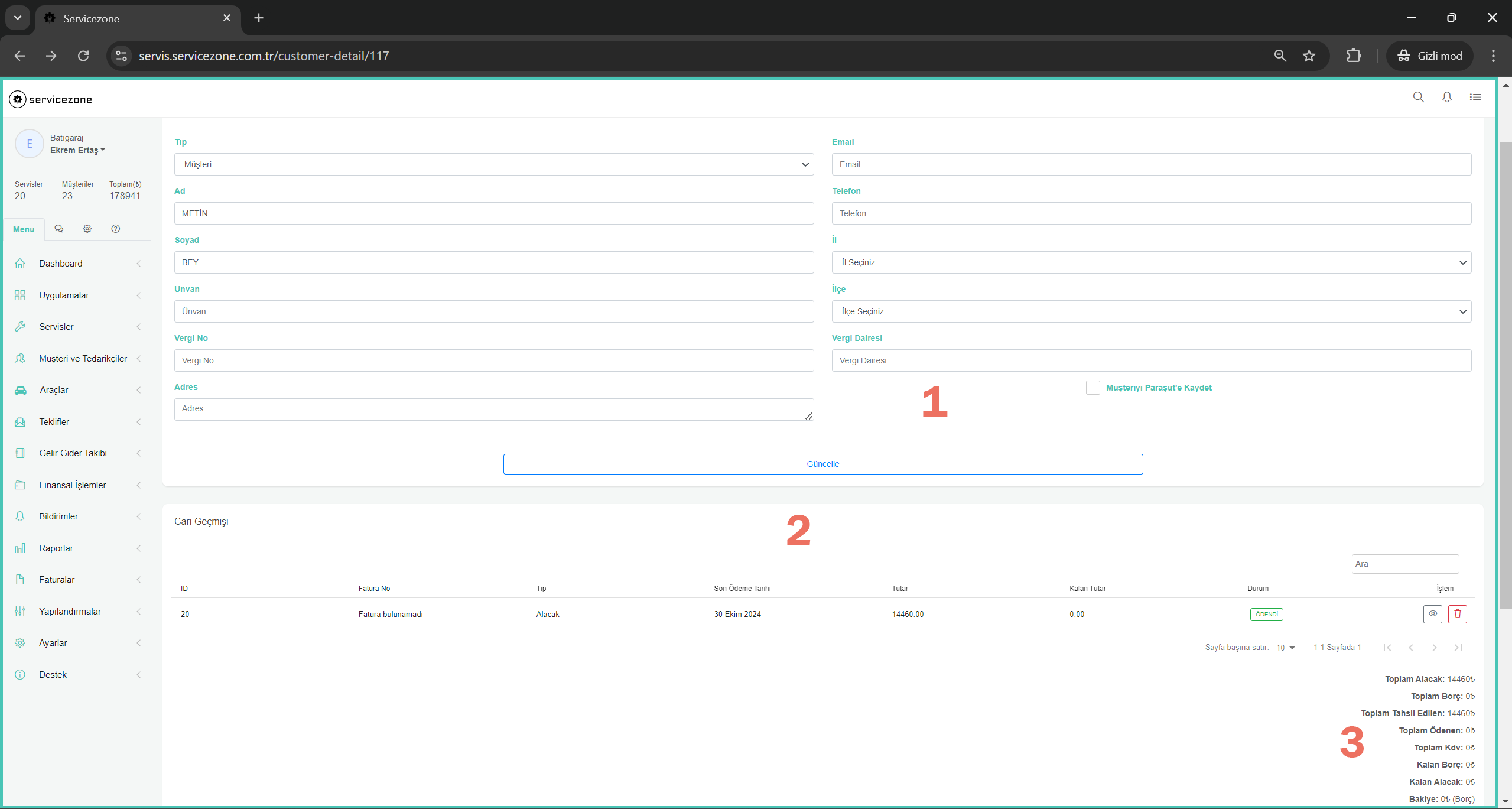This screenshot has width=1512, height=809.
Task: Click the Araçlar car icon in sidebar
Action: pos(21,390)
